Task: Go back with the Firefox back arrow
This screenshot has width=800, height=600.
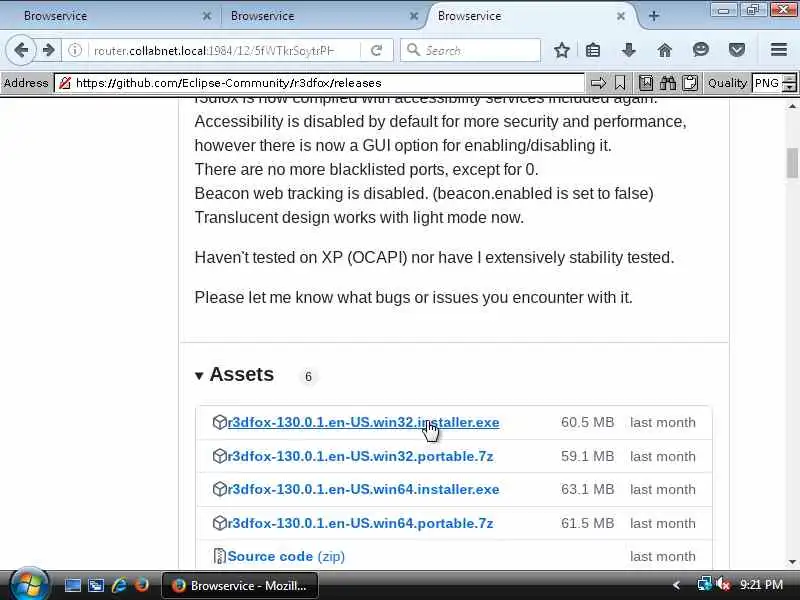Action: [x=21, y=50]
